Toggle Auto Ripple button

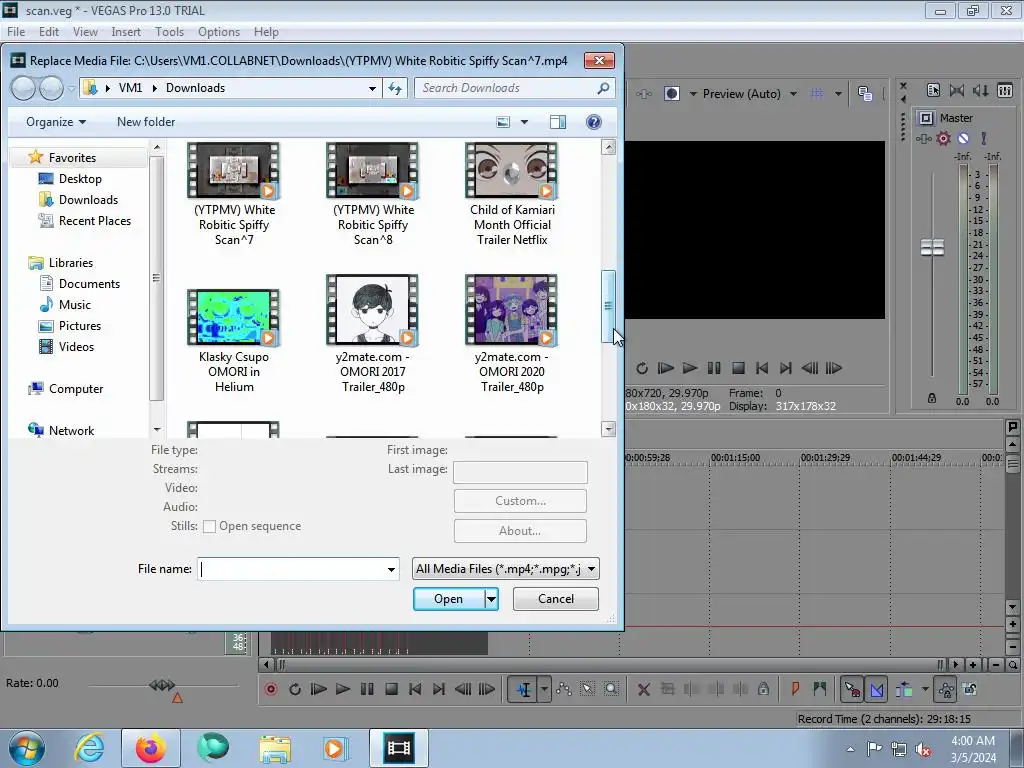[904, 689]
